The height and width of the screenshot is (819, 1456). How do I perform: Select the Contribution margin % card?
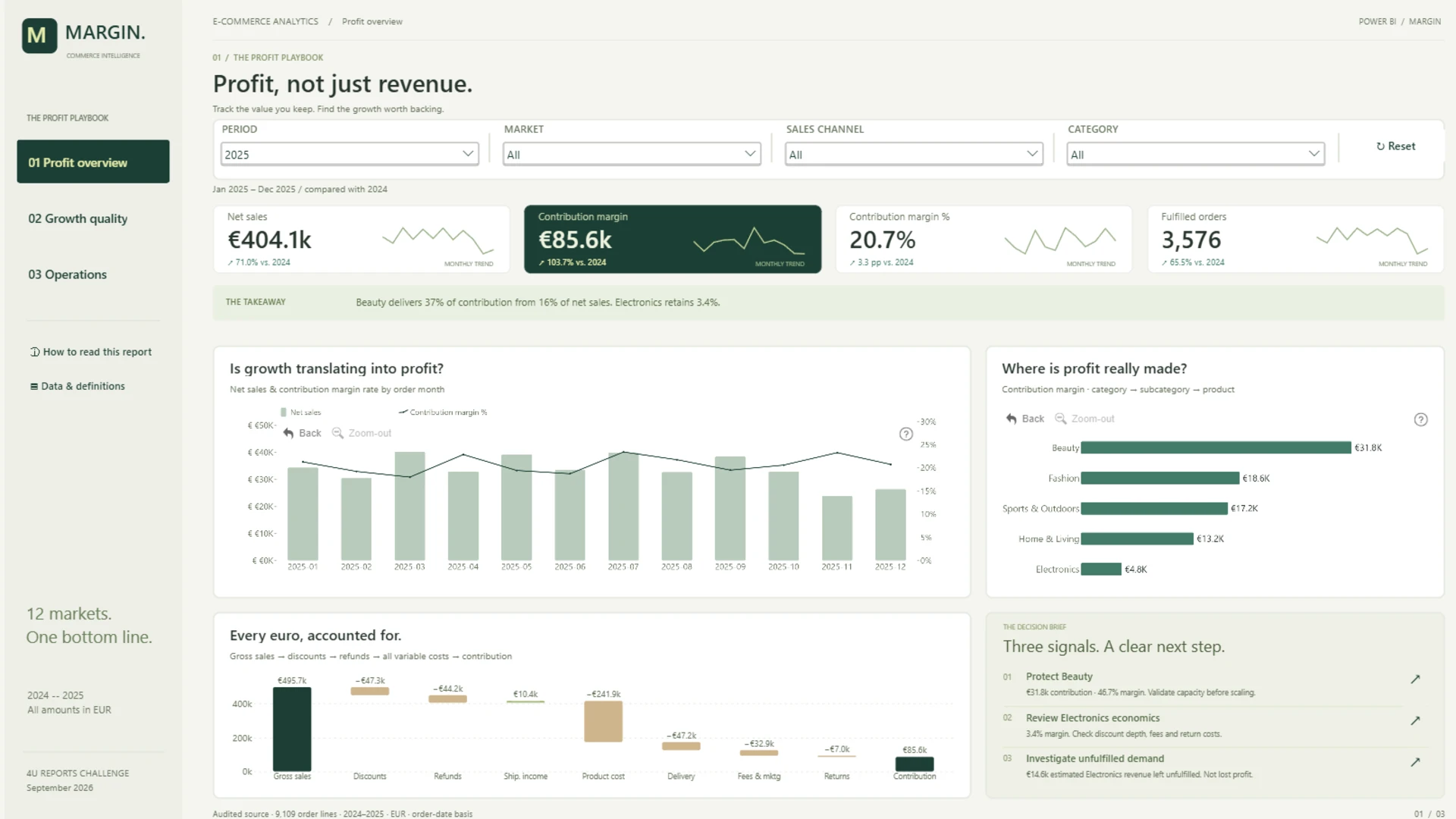[984, 239]
